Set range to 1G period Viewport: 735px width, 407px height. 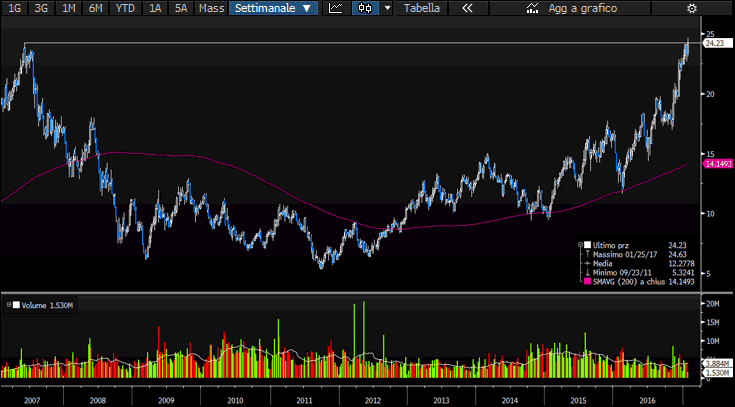[14, 8]
